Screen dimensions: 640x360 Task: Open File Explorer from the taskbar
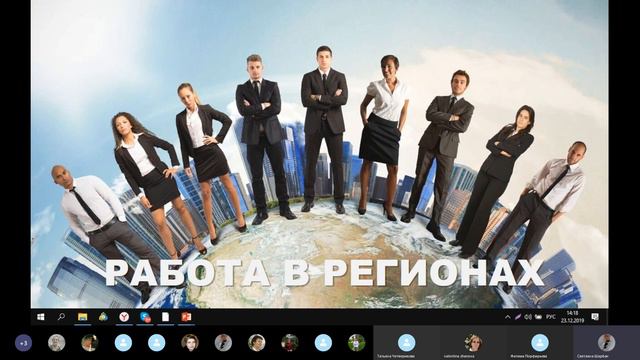tap(83, 317)
